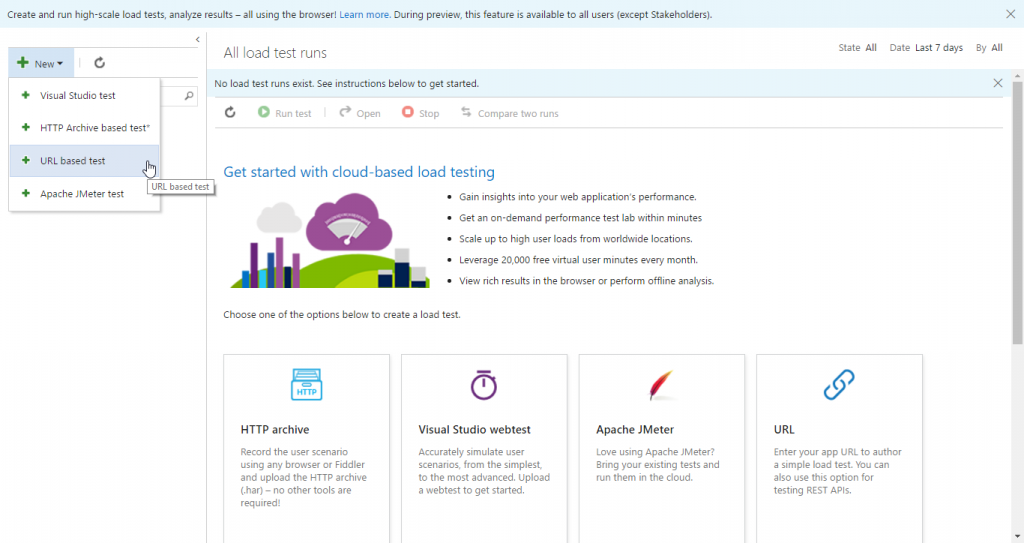This screenshot has width=1024, height=543.
Task: Click the Visual Studio webtest stopwatch icon
Action: click(484, 384)
